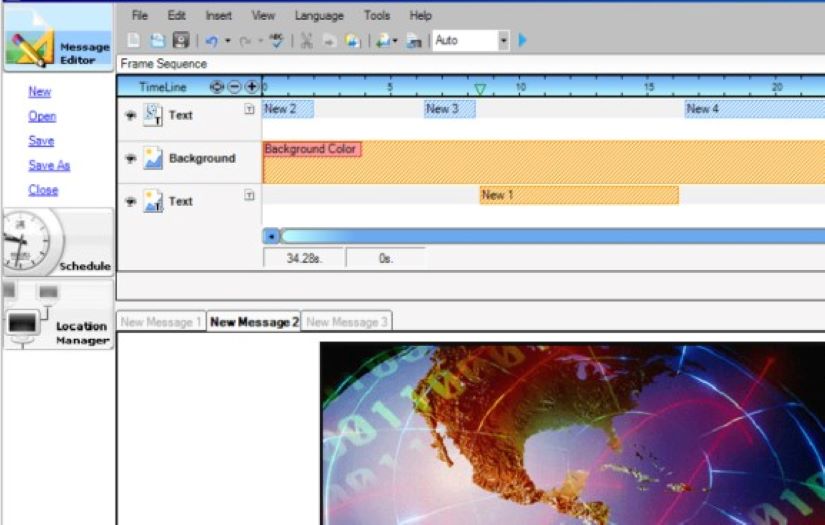Click the toolbar icon left of Auto box
This screenshot has width=825, height=525.
pyautogui.click(x=414, y=41)
